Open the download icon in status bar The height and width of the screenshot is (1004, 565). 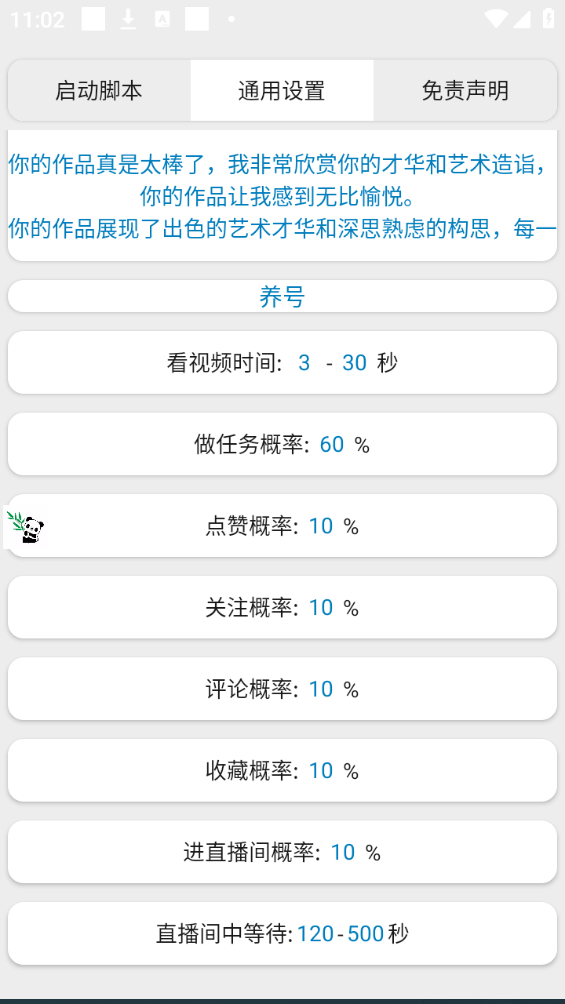(128, 20)
